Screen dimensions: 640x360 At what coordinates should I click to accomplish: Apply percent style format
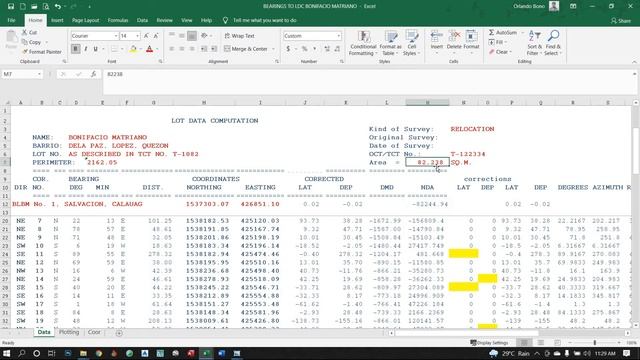tap(304, 49)
